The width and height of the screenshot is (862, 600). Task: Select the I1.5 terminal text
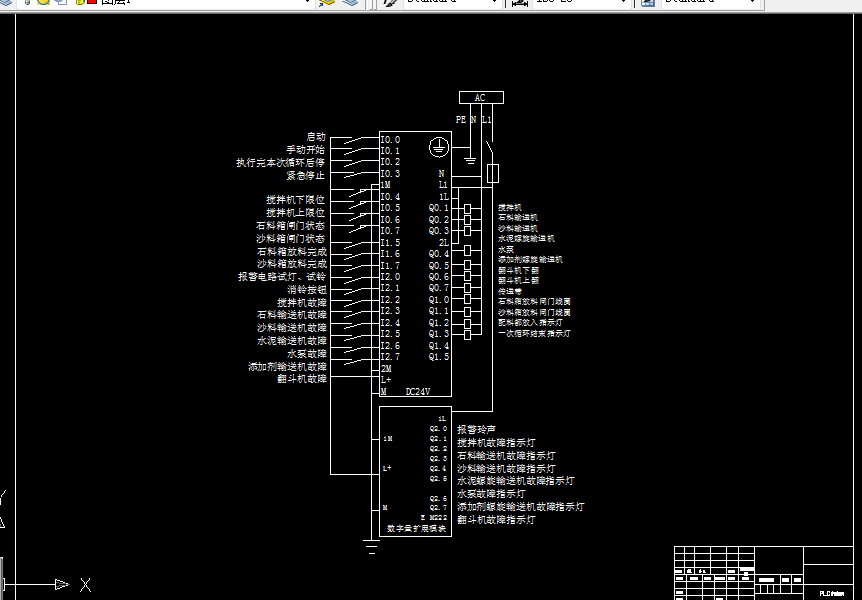[390, 243]
